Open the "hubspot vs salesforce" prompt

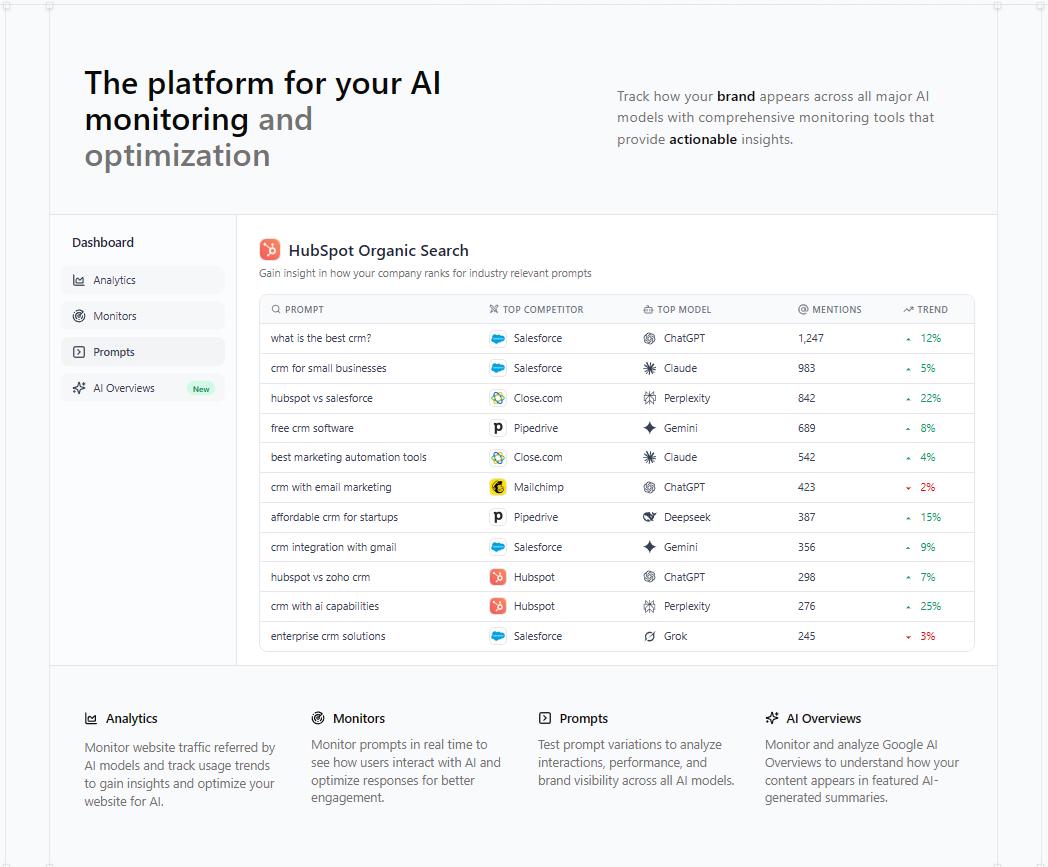pos(321,398)
